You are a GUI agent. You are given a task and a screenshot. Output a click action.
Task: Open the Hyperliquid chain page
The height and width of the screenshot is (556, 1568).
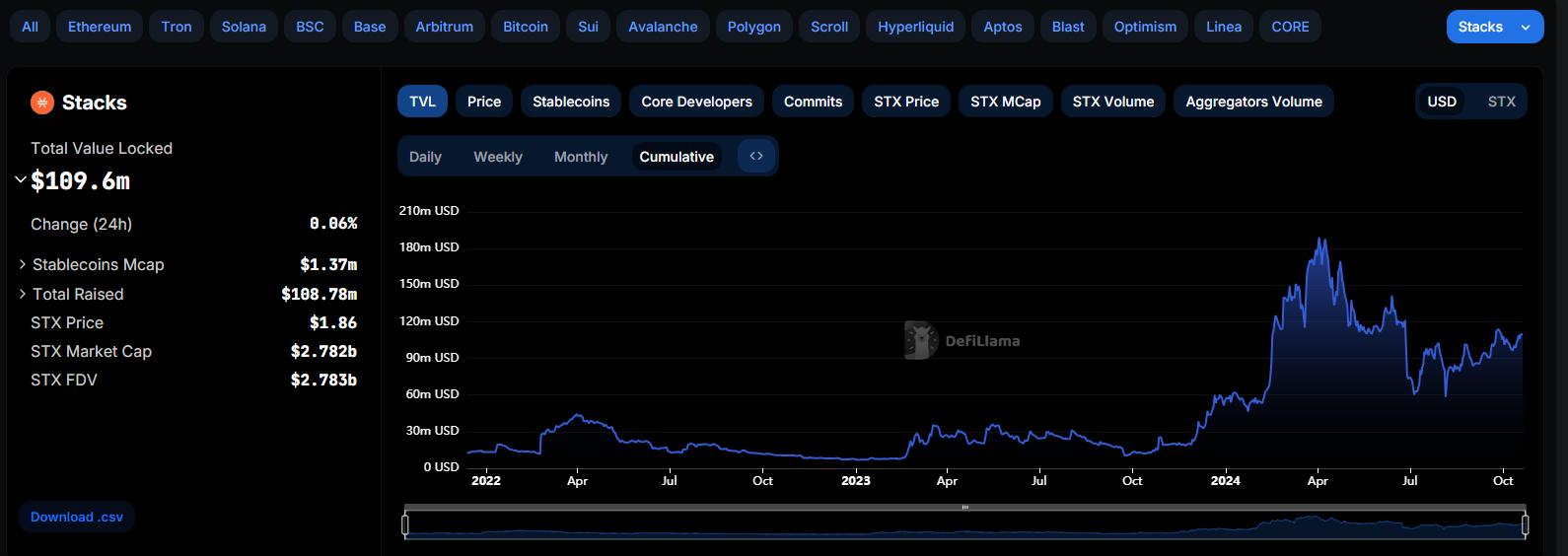(x=916, y=27)
